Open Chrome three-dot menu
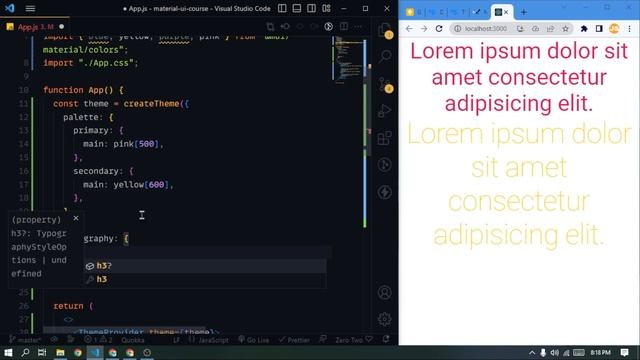Image resolution: width=640 pixels, height=360 pixels. coord(629,29)
